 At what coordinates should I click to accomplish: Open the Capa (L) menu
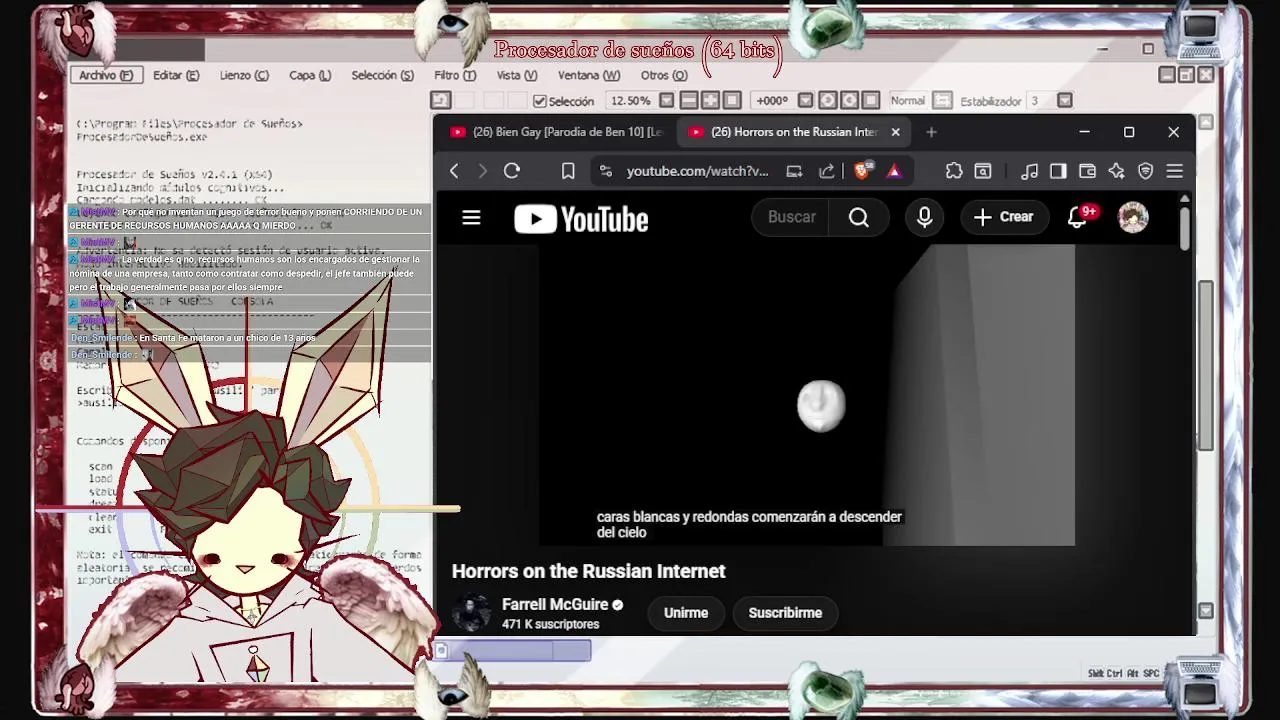click(x=310, y=75)
